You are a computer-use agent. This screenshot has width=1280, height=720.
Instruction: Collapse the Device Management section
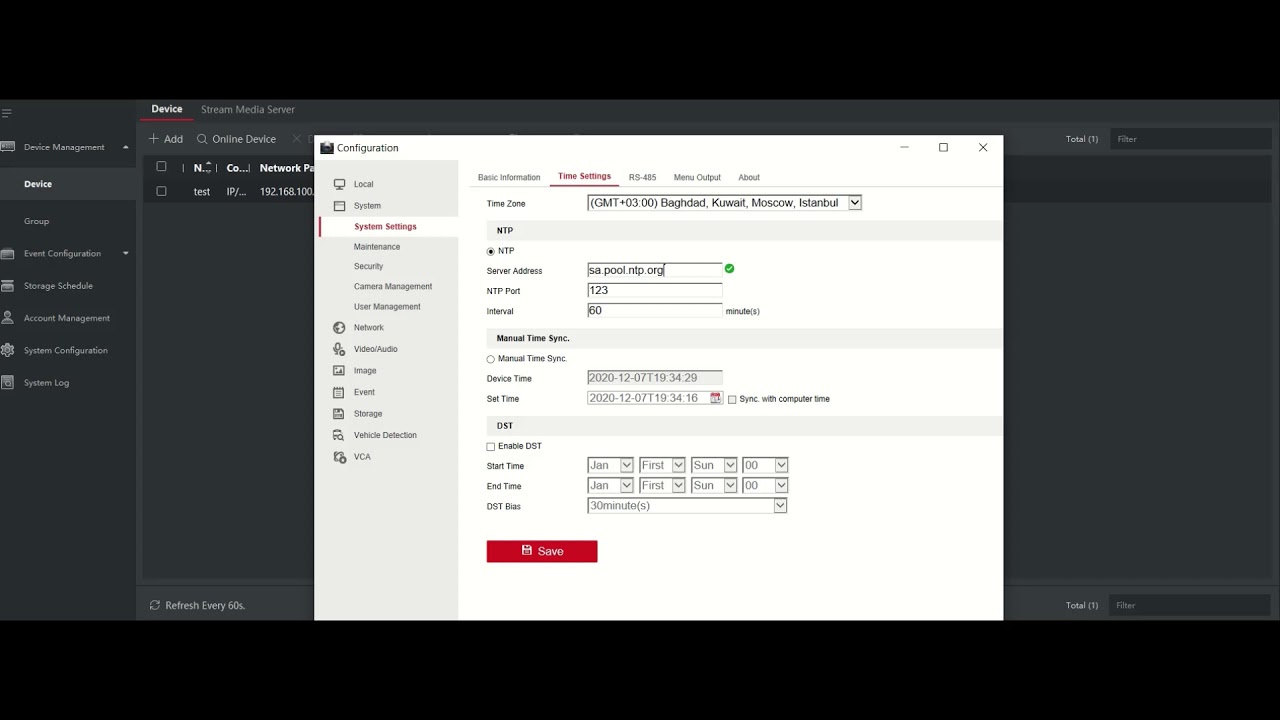pos(126,147)
